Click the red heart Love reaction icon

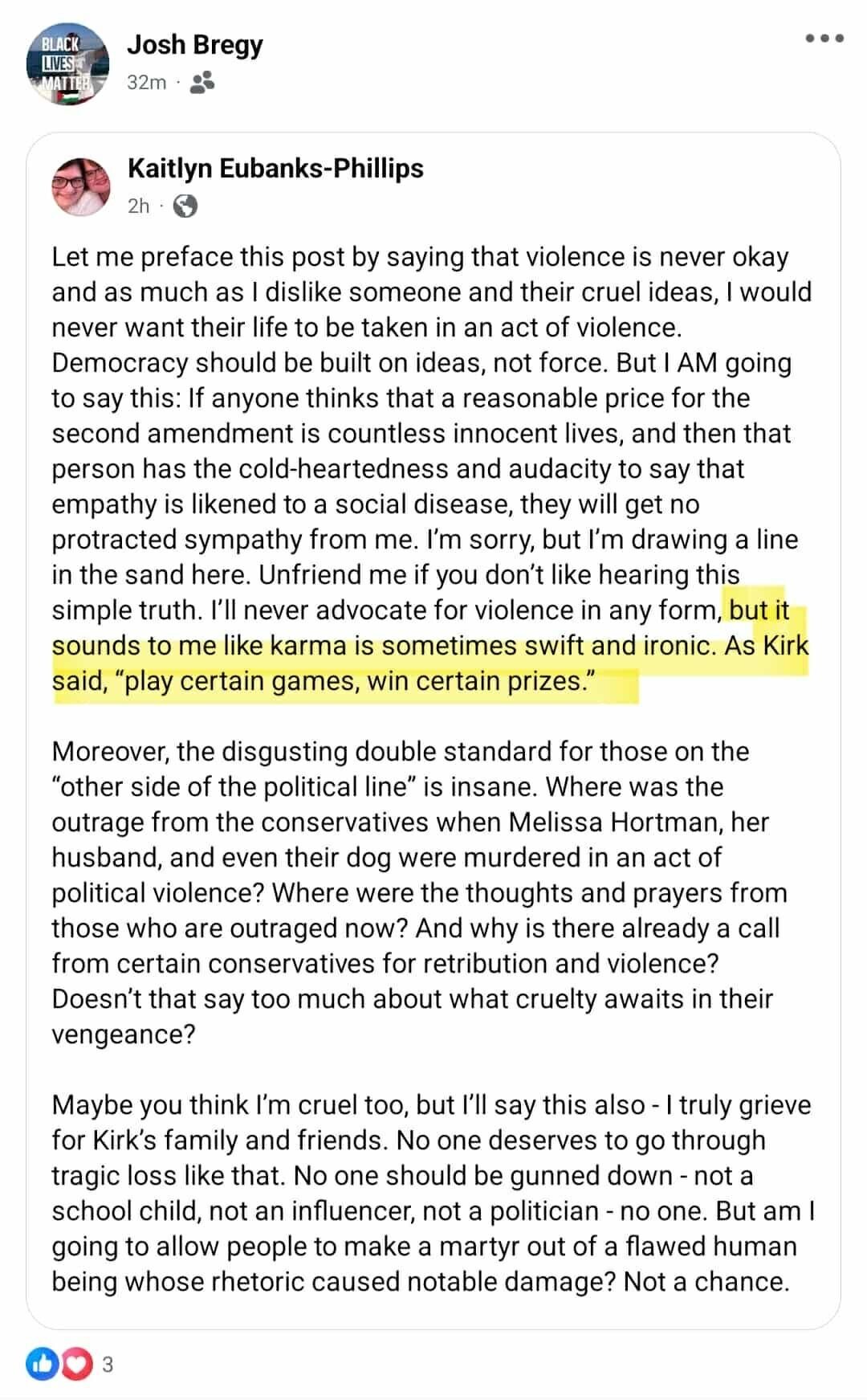tap(75, 1364)
